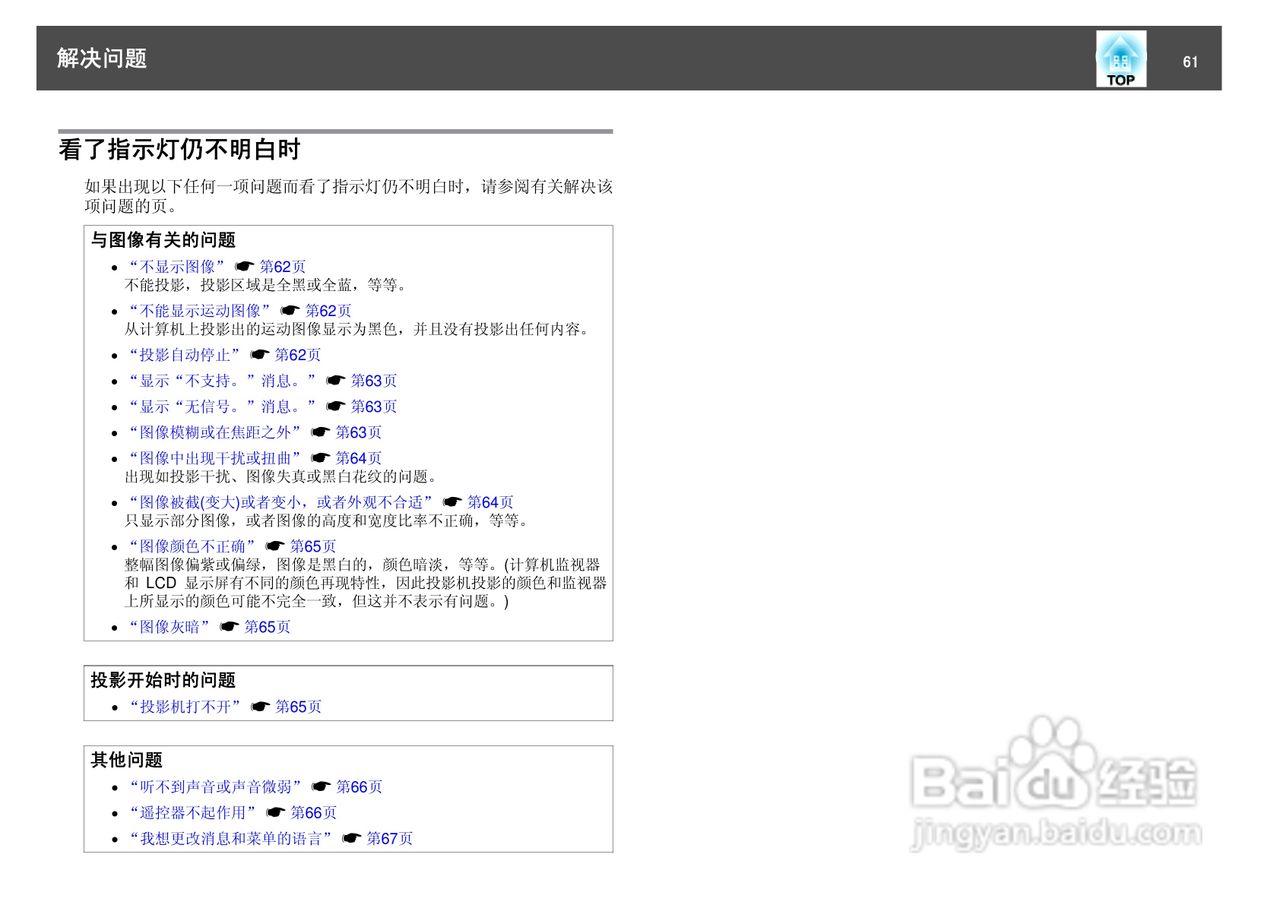Open the “图像灰暗” link
1280x905 pixels.
coord(170,627)
